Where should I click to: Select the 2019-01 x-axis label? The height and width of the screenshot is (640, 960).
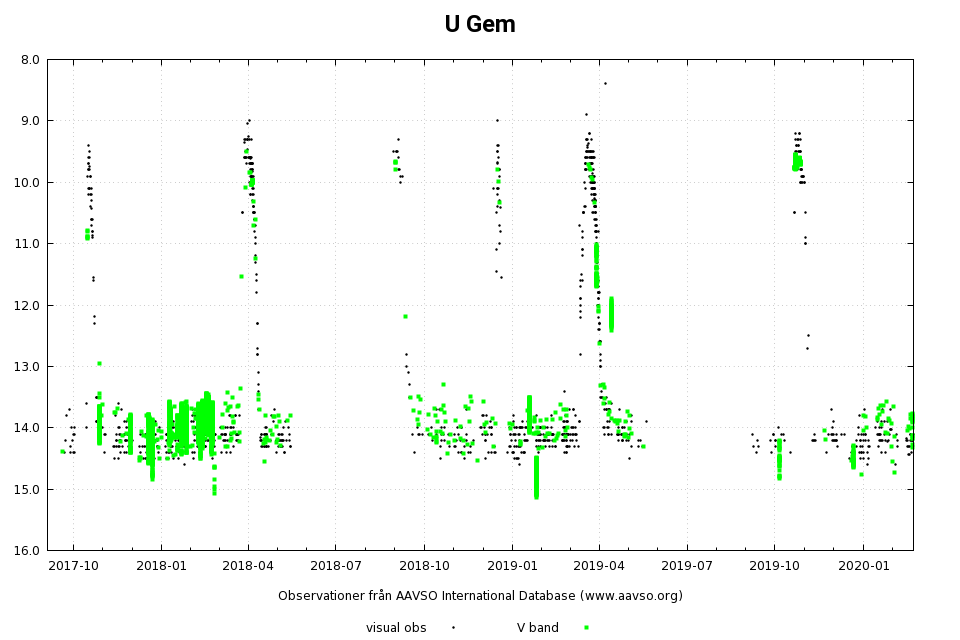[x=512, y=566]
